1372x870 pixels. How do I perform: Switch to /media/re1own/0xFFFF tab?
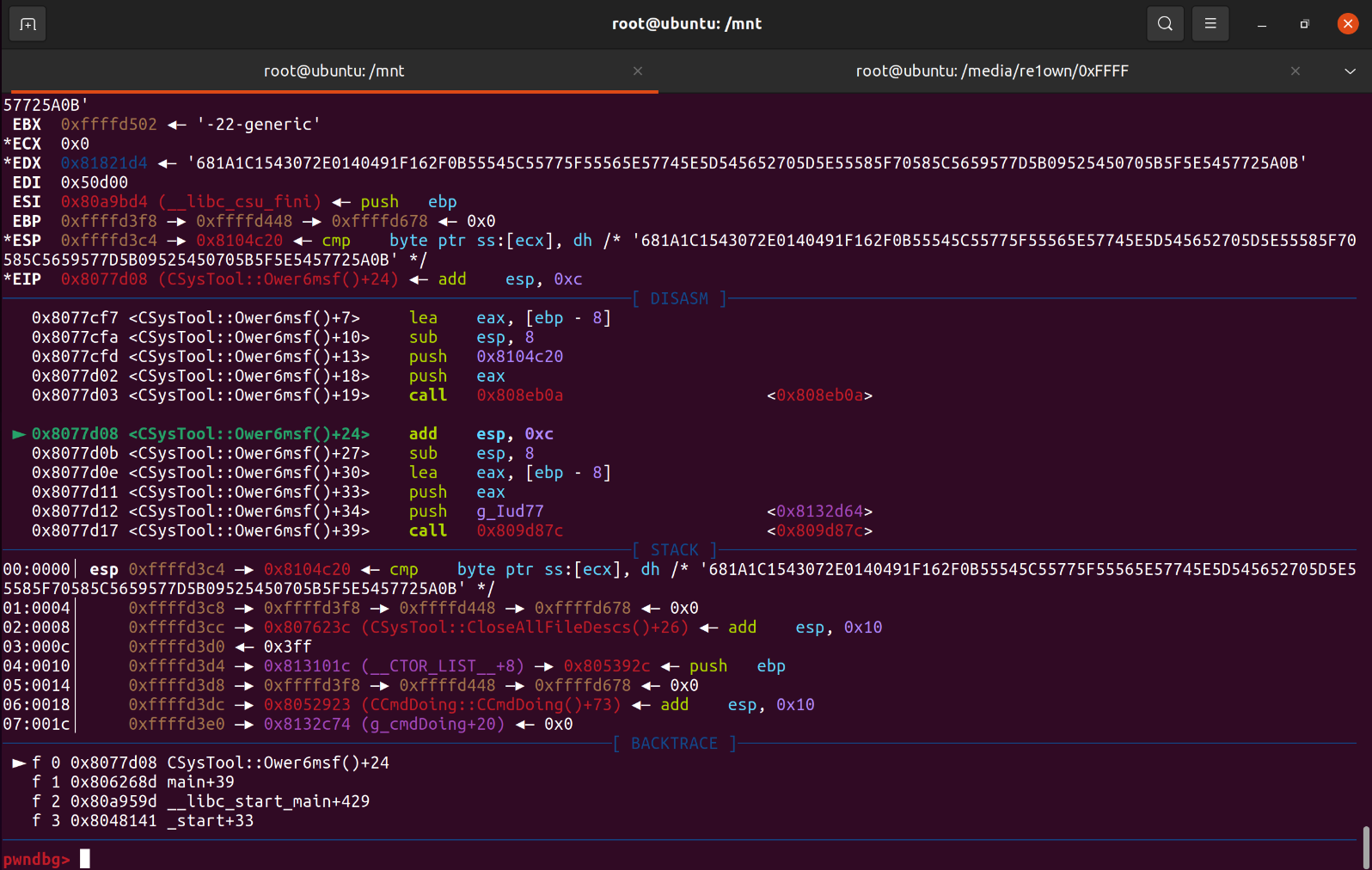click(x=992, y=70)
